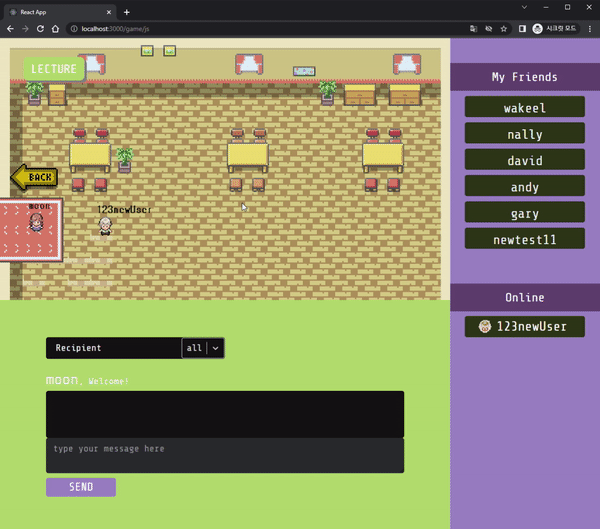This screenshot has width=600, height=529.
Task: Send the chat message
Action: tap(81, 487)
